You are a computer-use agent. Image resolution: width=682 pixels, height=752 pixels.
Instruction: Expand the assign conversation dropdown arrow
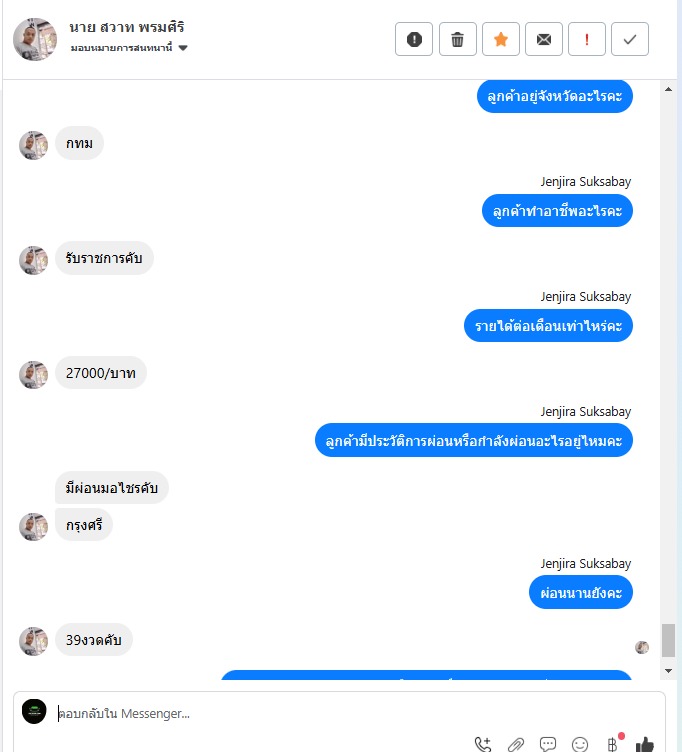(x=183, y=47)
